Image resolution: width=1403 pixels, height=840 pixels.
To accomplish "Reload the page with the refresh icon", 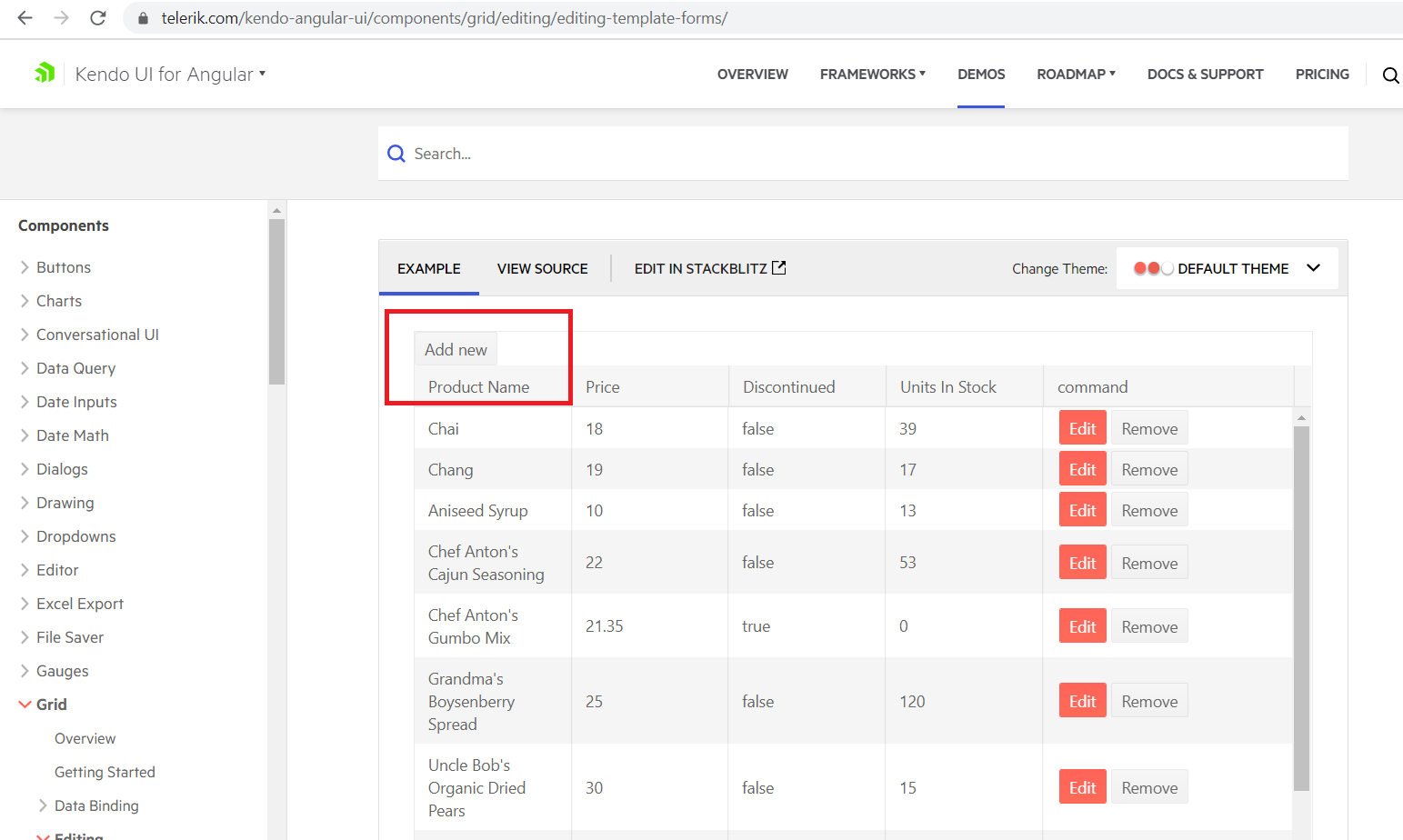I will [x=98, y=18].
